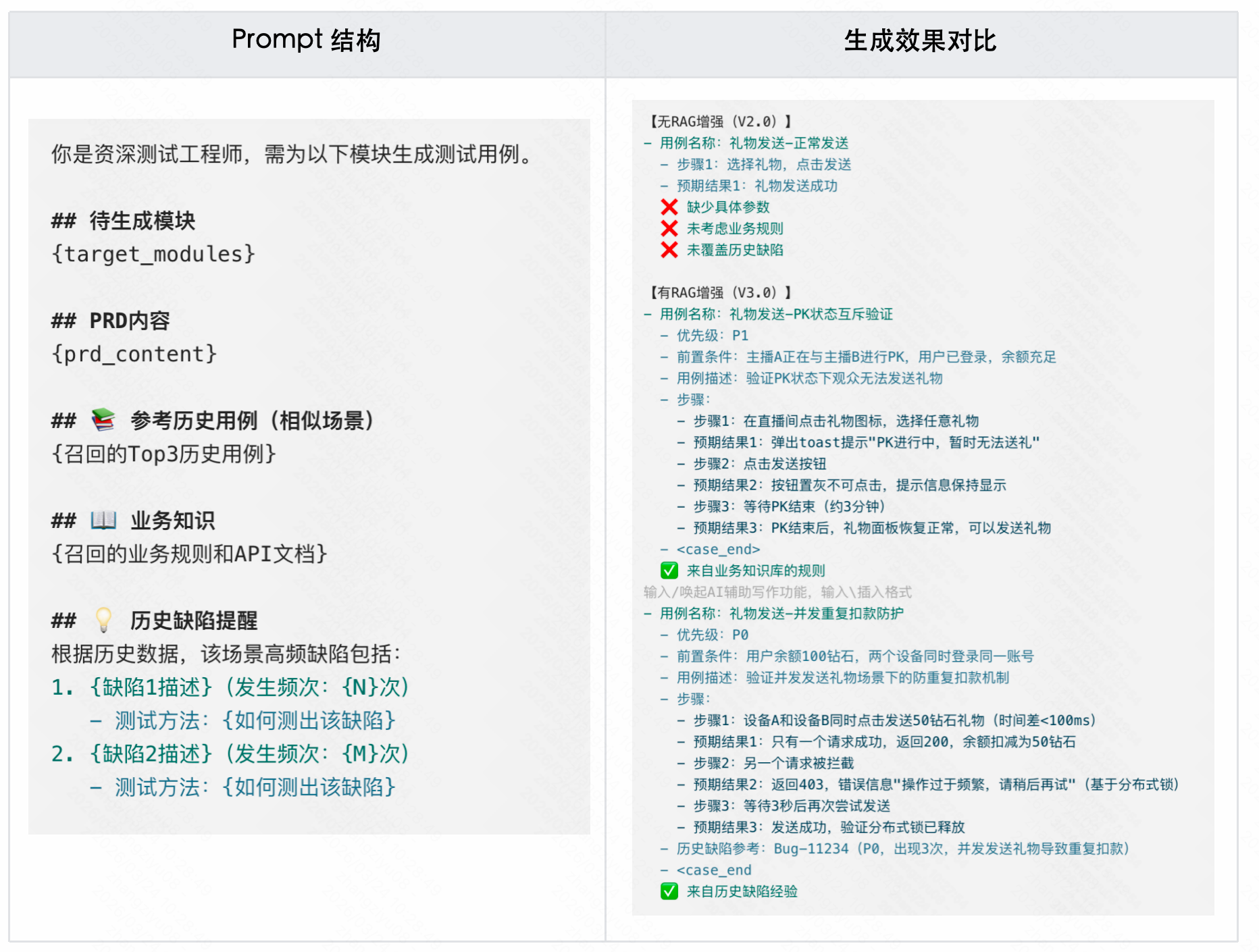
Task: Click the green check beside 来自业务知识库的规则
Action: pyautogui.click(x=669, y=571)
